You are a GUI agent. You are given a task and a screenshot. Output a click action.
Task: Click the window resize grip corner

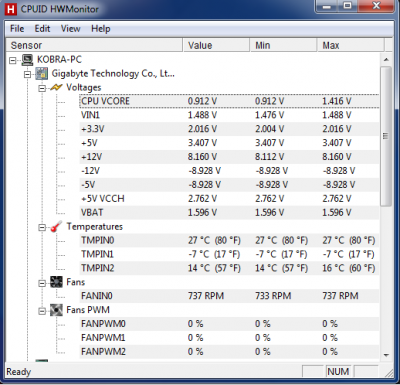[x=388, y=373]
